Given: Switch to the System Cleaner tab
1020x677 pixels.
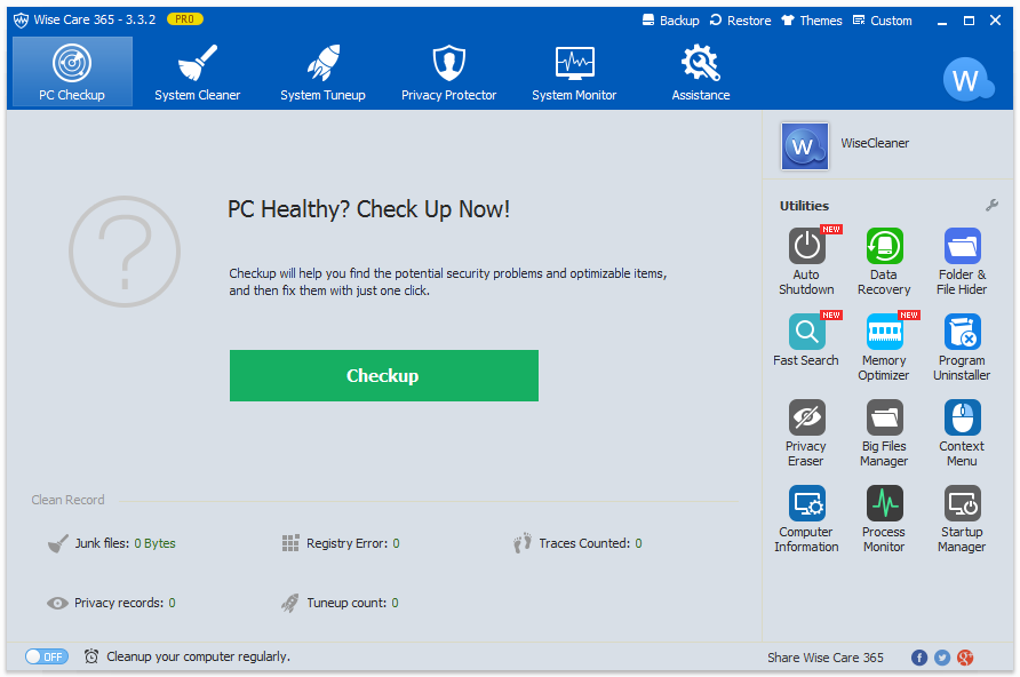Looking at the screenshot, I should (197, 73).
